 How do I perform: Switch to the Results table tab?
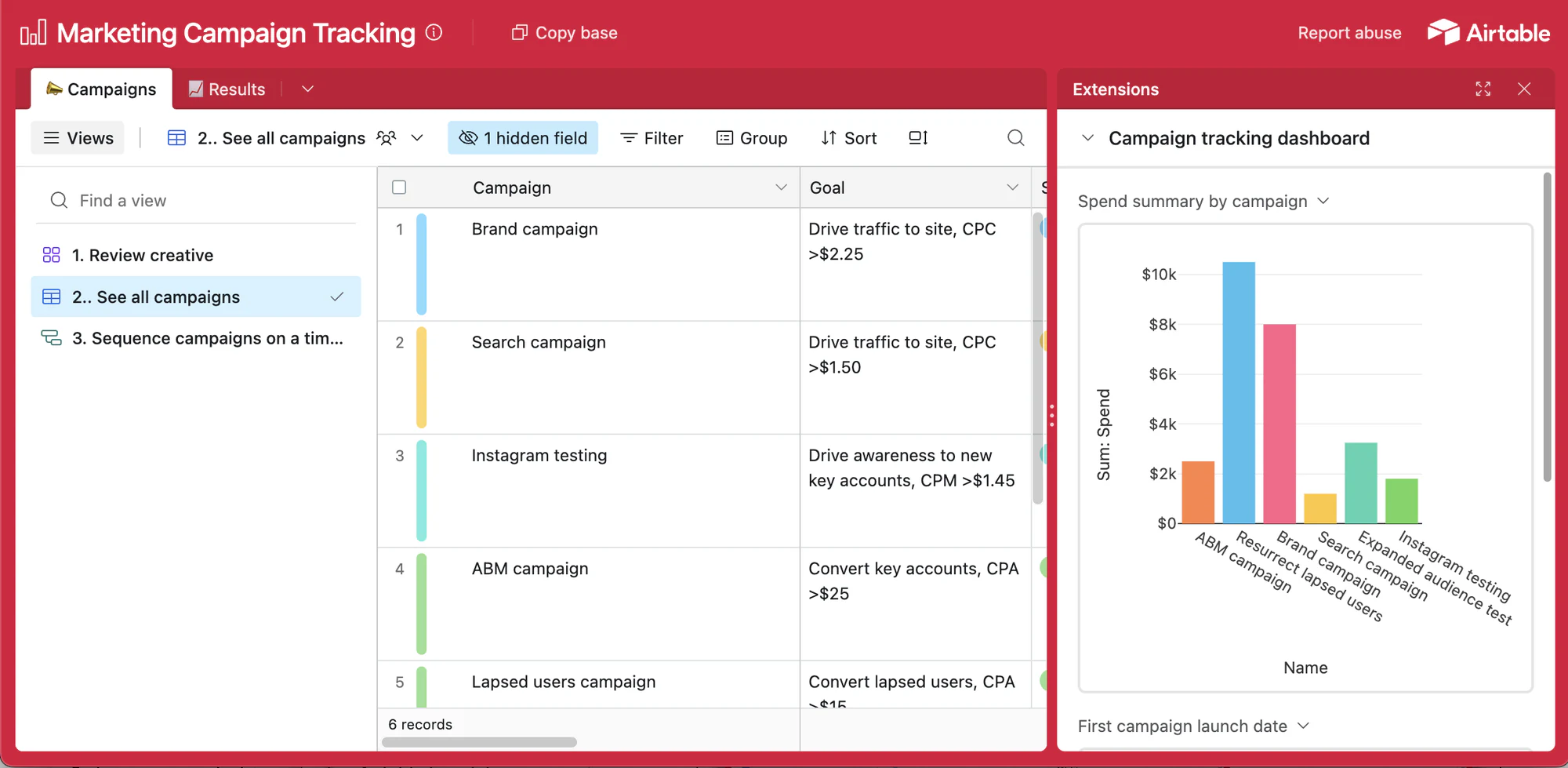click(x=227, y=89)
